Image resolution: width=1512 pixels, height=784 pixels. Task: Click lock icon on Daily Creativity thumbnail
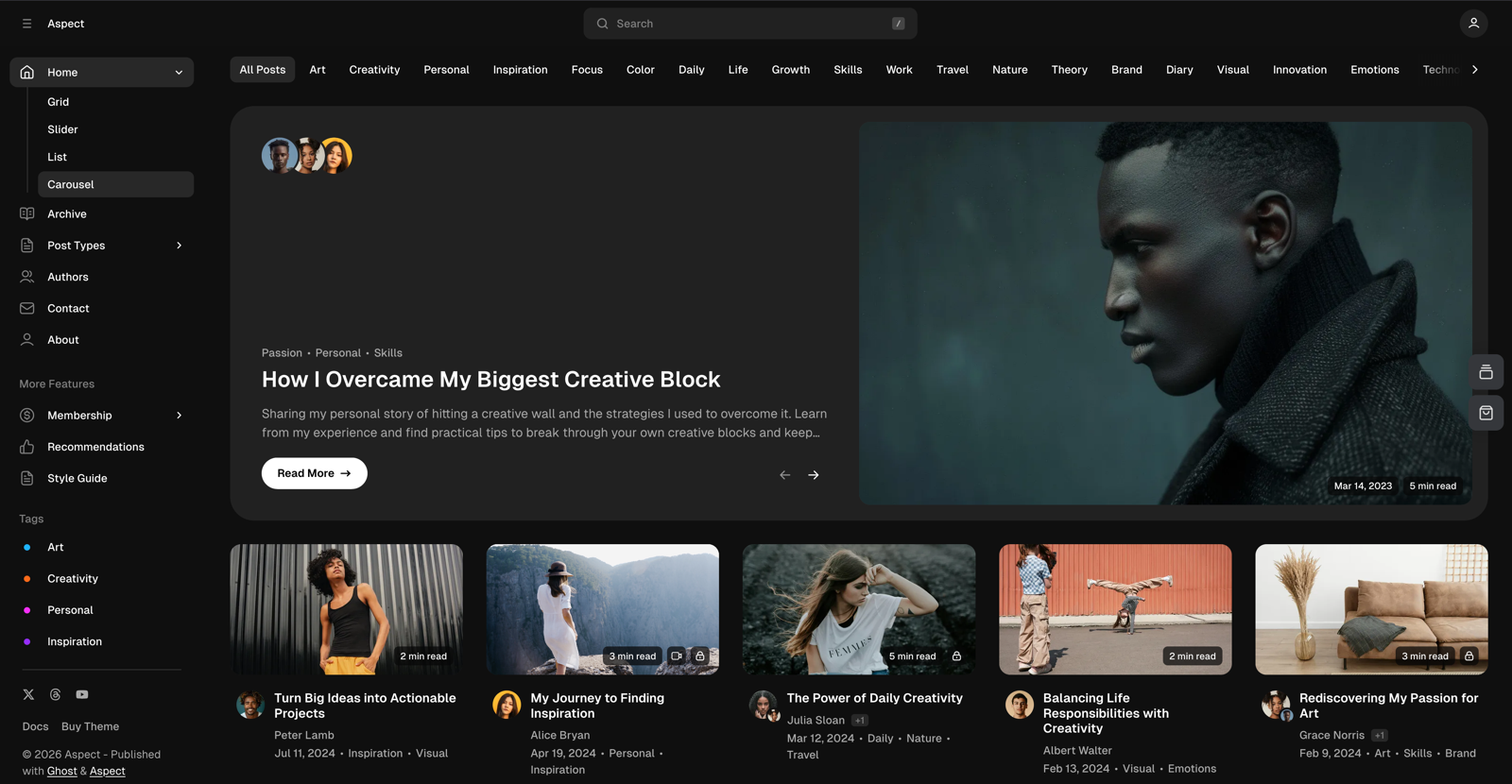point(956,656)
